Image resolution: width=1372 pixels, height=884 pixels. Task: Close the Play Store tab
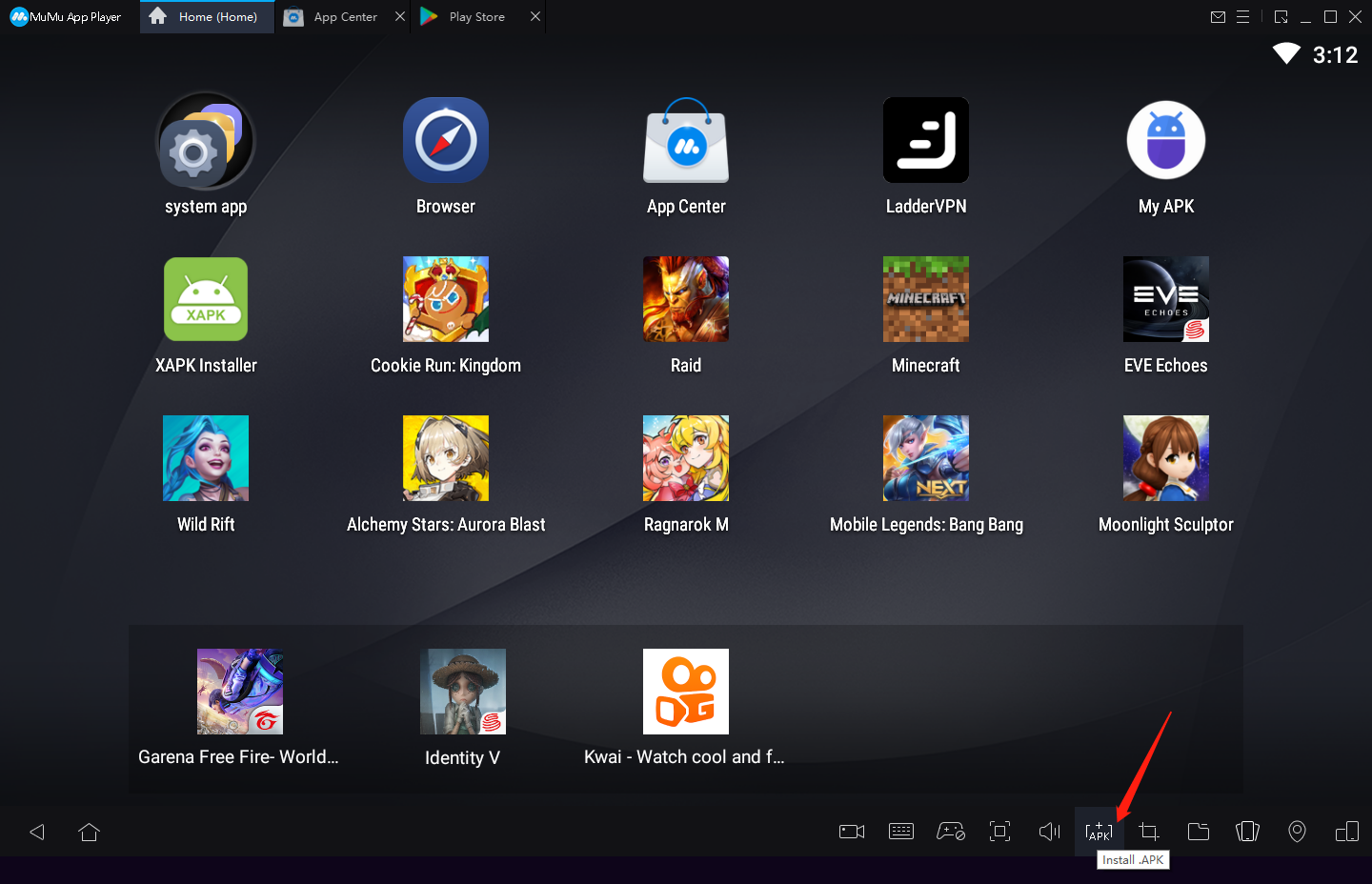point(535,16)
